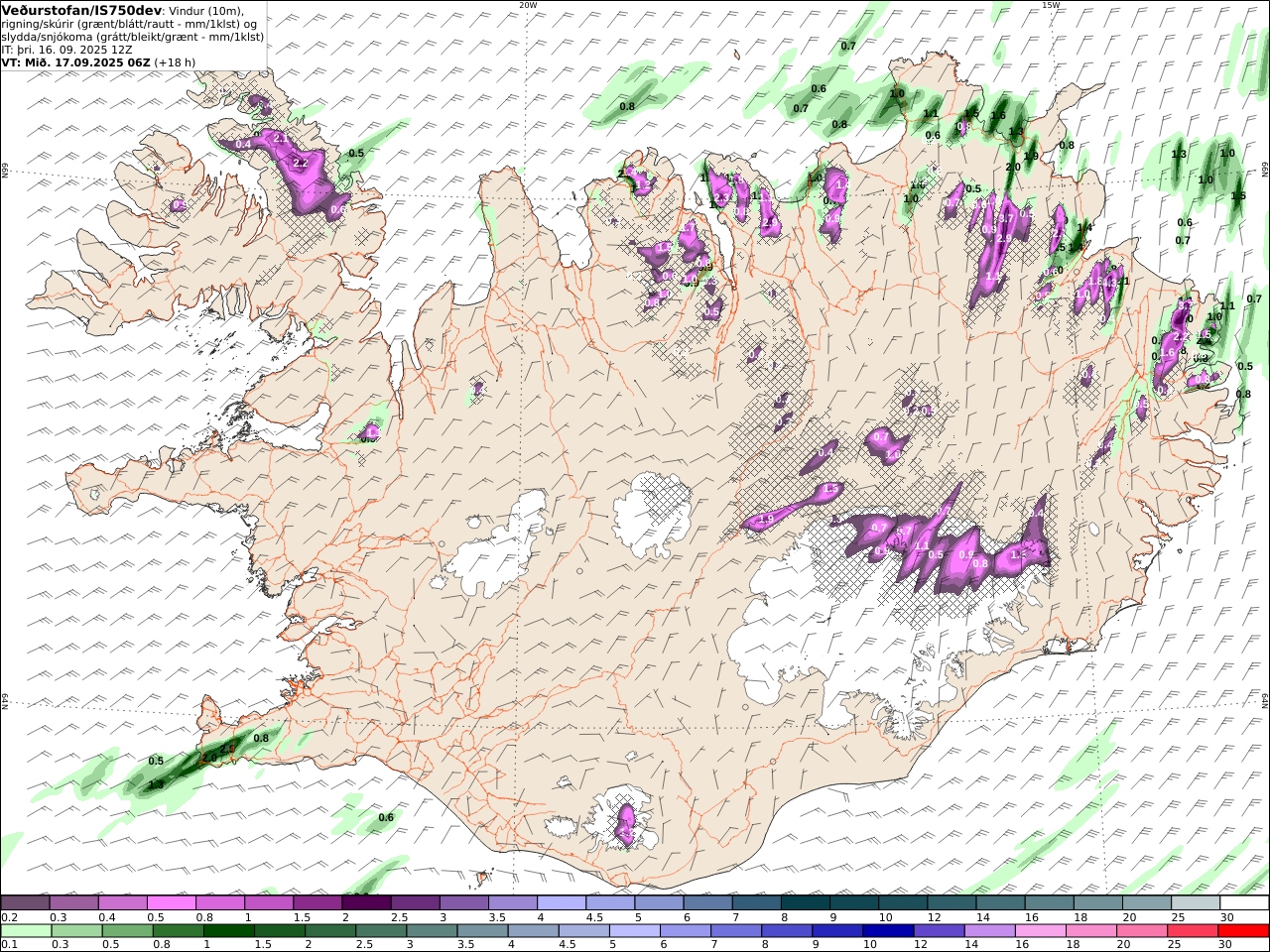Click the pale green bottom swatch between 0.1 and 0.3
The image size is (1270, 952).
click(x=26, y=931)
